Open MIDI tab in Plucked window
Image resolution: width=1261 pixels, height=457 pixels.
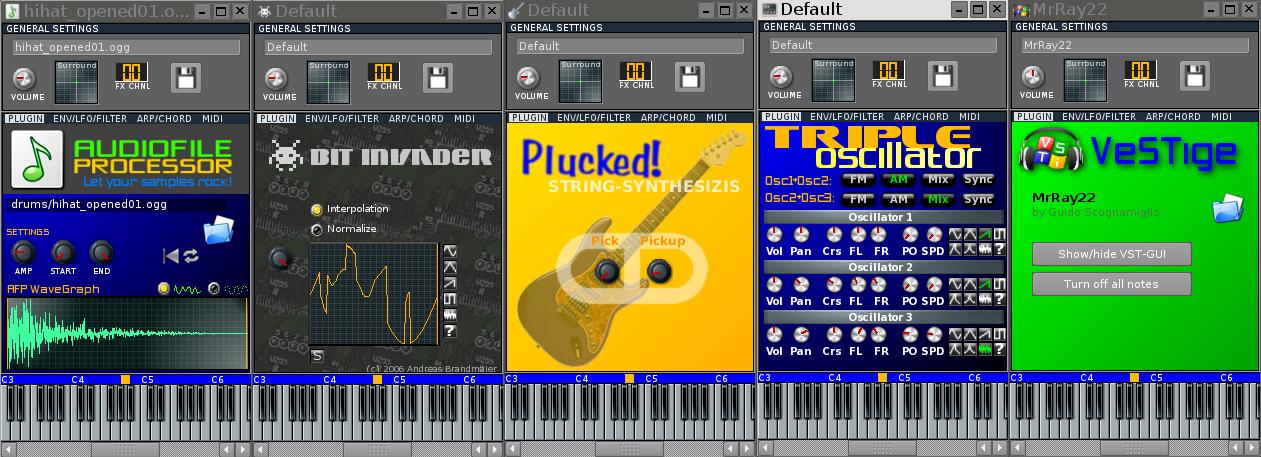tap(716, 118)
